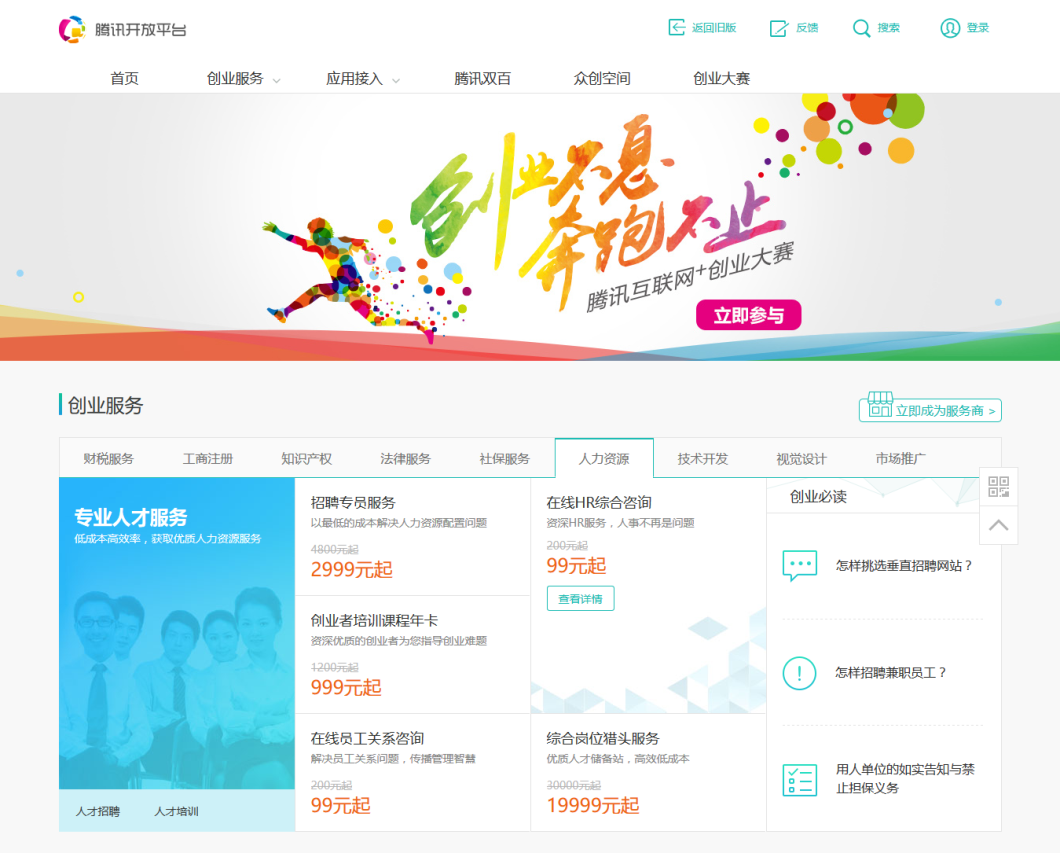Click the 立即参与 banner button
The image size is (1060, 853).
(748, 315)
